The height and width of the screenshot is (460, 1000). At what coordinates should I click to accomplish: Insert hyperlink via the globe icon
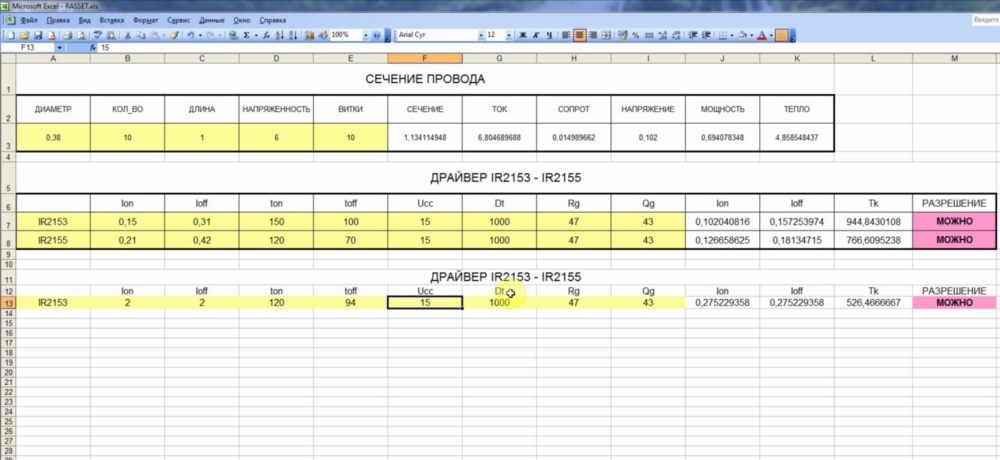(233, 35)
